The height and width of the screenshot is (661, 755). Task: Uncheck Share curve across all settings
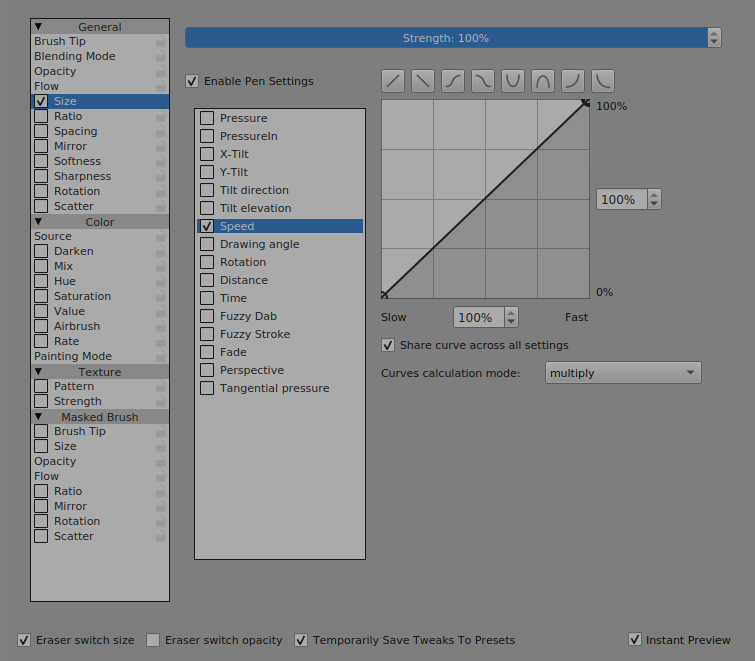[x=388, y=345]
